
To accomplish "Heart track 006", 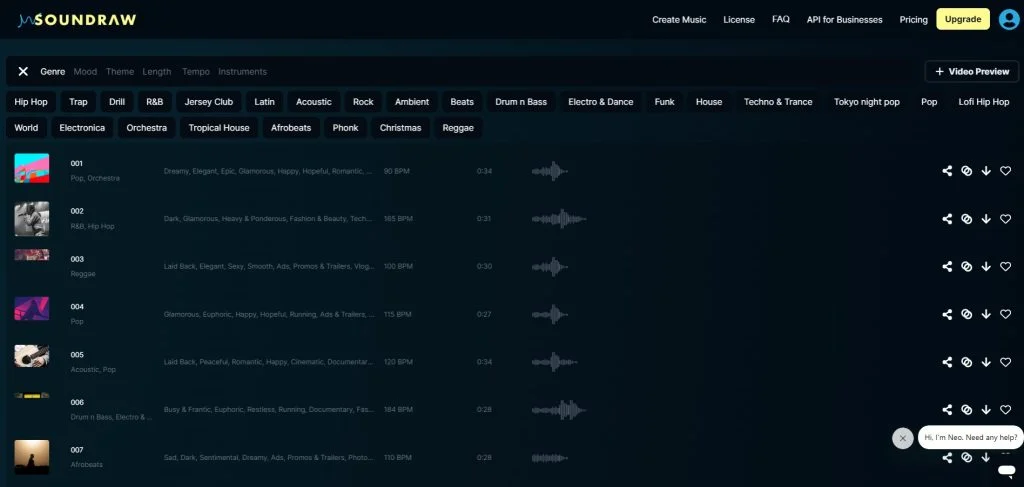I will click(x=1006, y=409).
